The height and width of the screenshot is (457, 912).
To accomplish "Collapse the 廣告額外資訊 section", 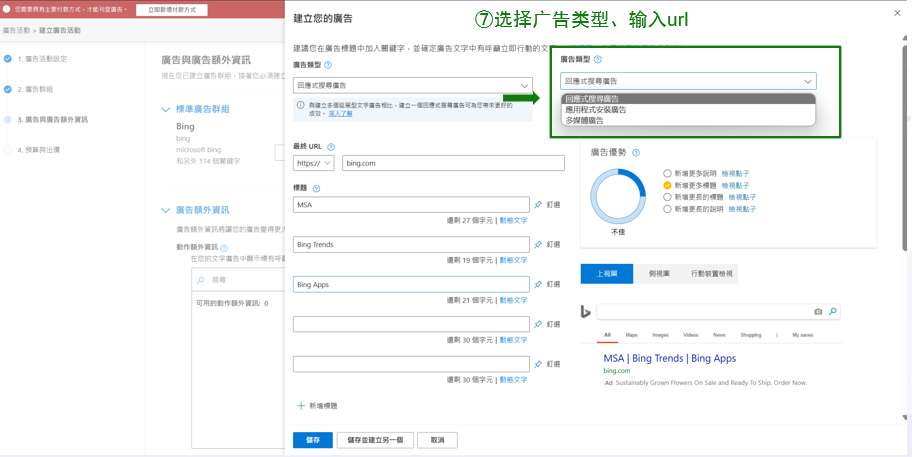I will click(166, 210).
